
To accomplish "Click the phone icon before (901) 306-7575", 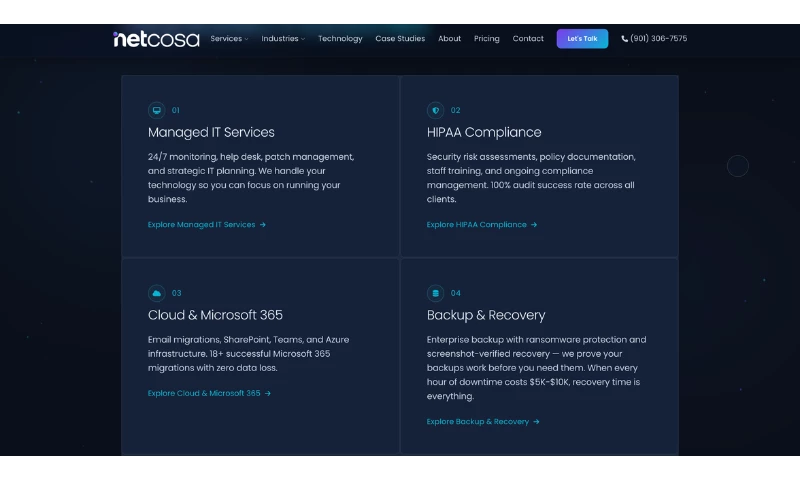I will [x=624, y=39].
